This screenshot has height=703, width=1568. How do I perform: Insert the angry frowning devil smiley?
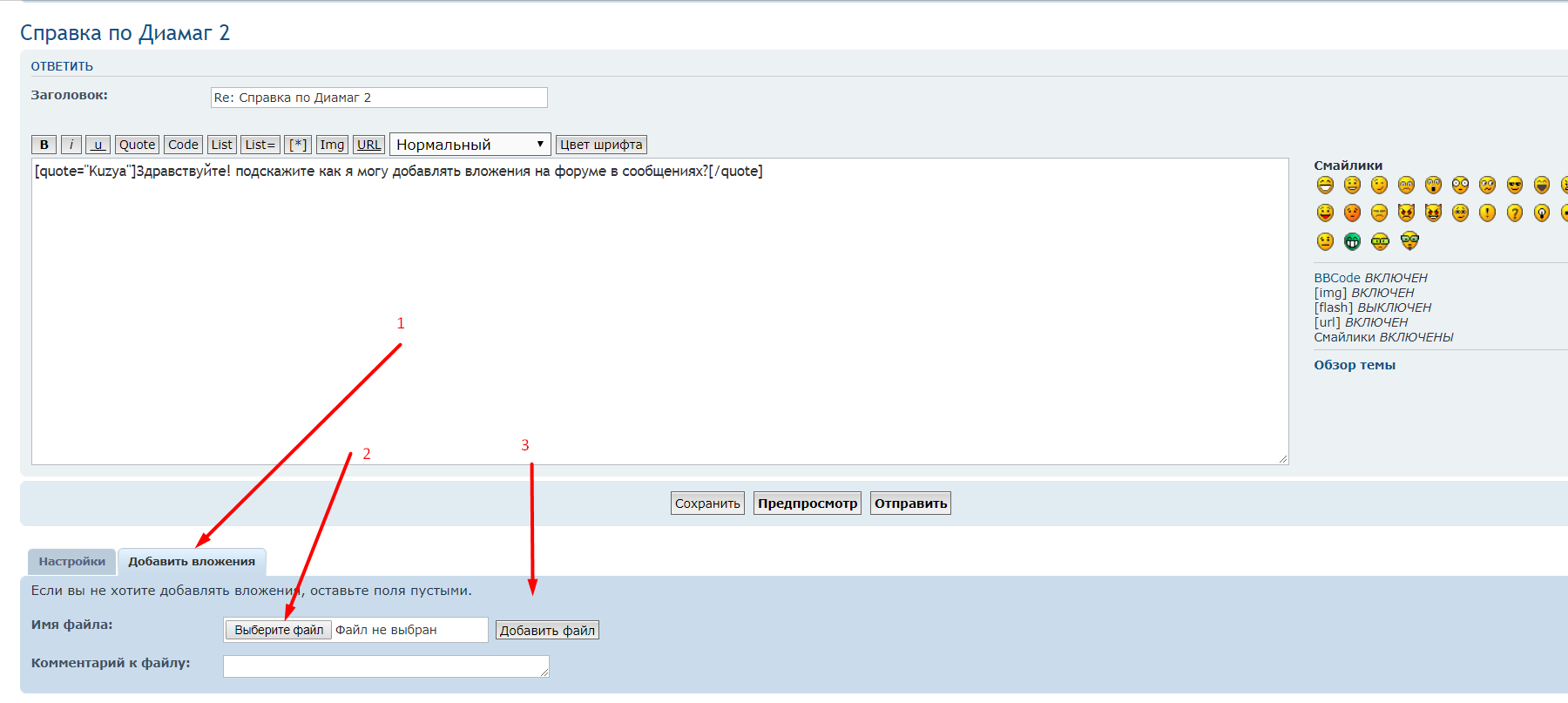[1406, 213]
